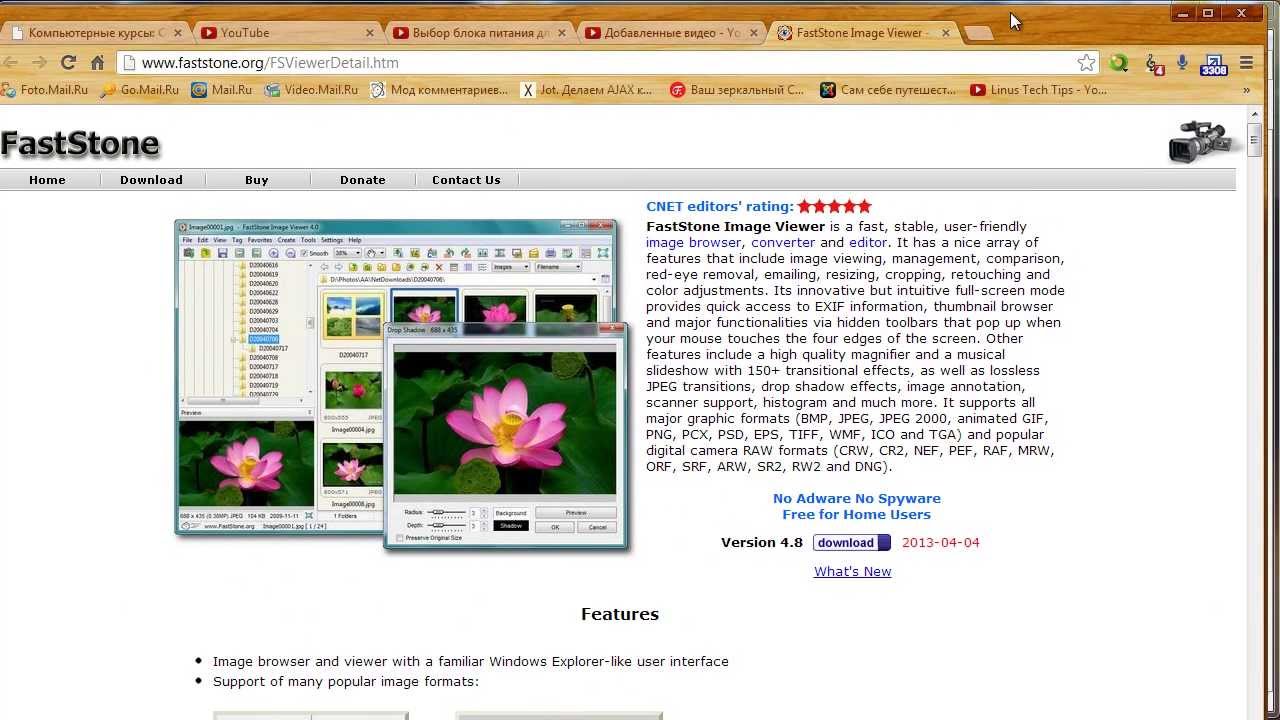Click the vertical scrollbar thumb
Screen dimensions: 1280x720
click(x=1255, y=139)
